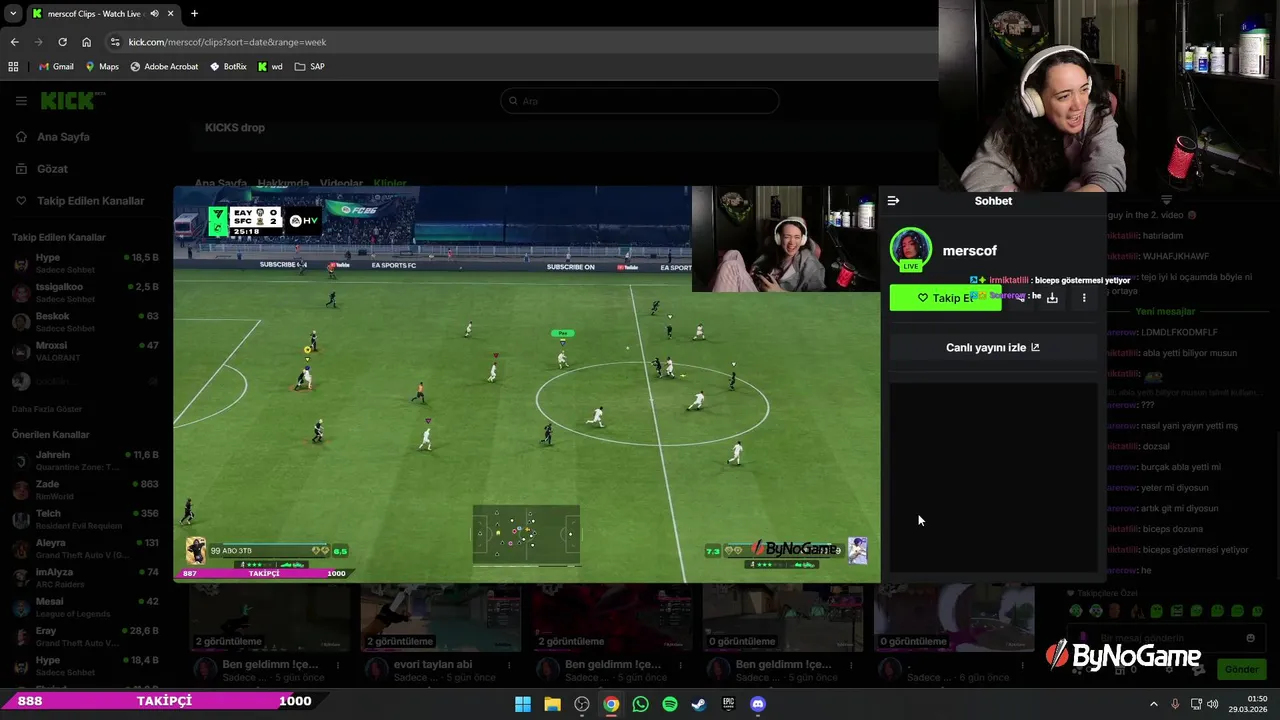
Task: Mute the merscof Clips tab audio
Action: tap(155, 14)
